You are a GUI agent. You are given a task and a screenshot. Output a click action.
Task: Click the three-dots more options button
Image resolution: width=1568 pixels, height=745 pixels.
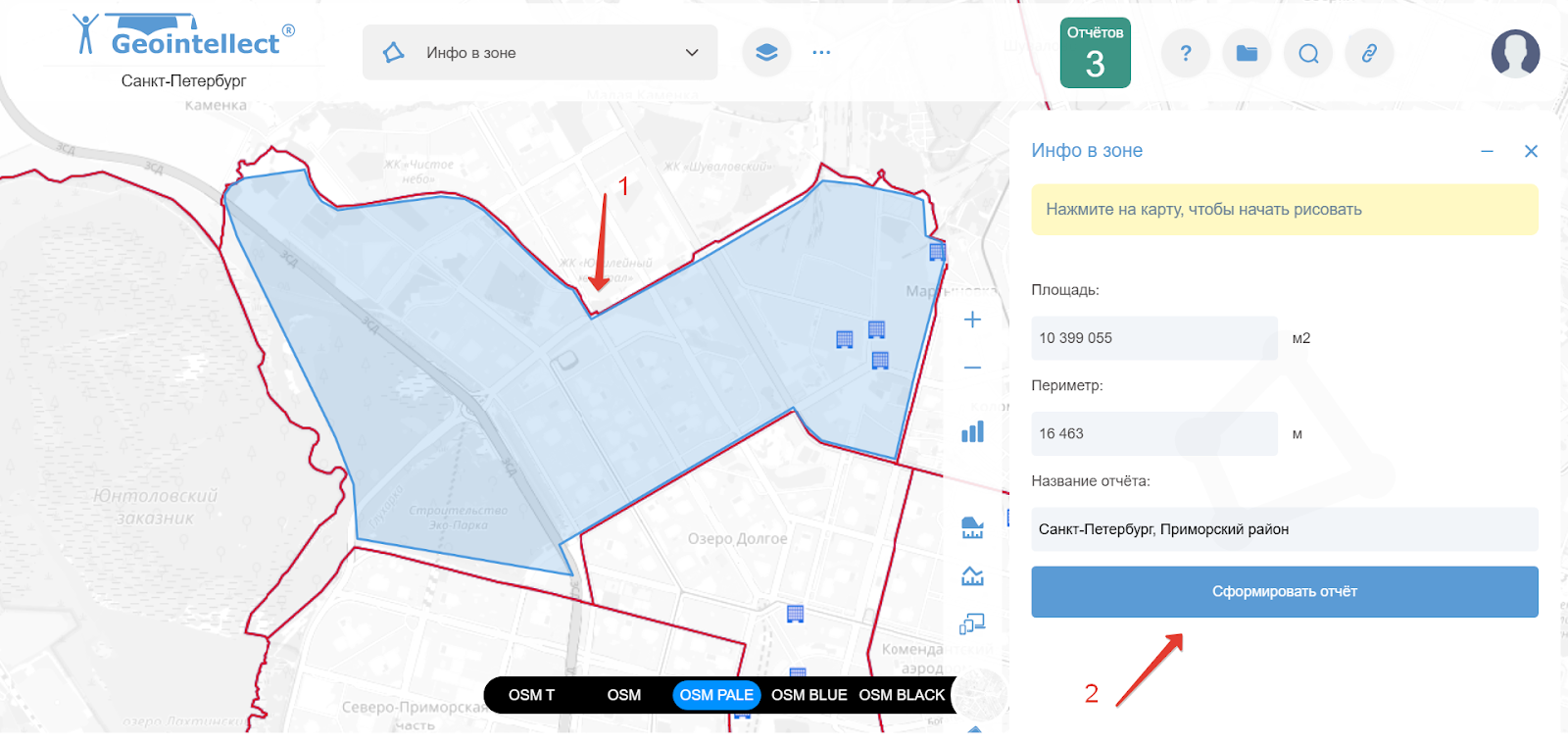pyautogui.click(x=821, y=53)
